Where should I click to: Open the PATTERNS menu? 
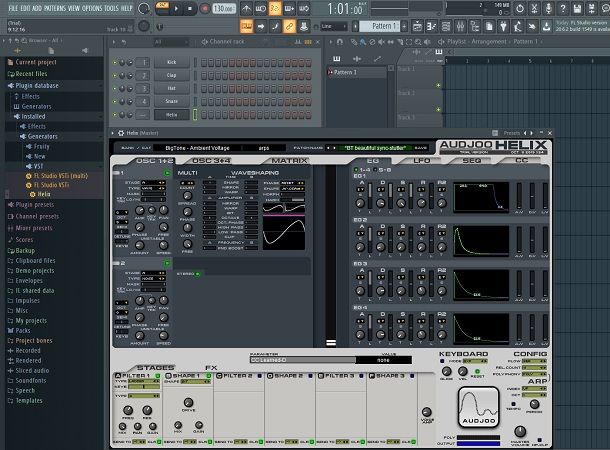tap(55, 8)
